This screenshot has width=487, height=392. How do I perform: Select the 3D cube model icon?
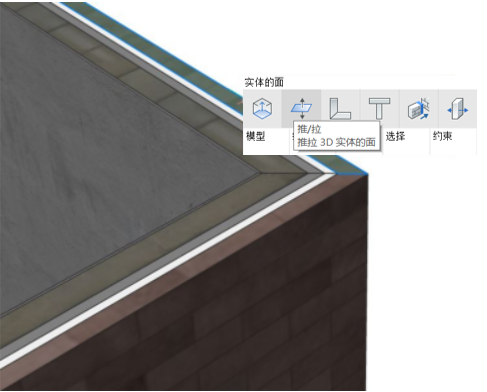(x=262, y=109)
